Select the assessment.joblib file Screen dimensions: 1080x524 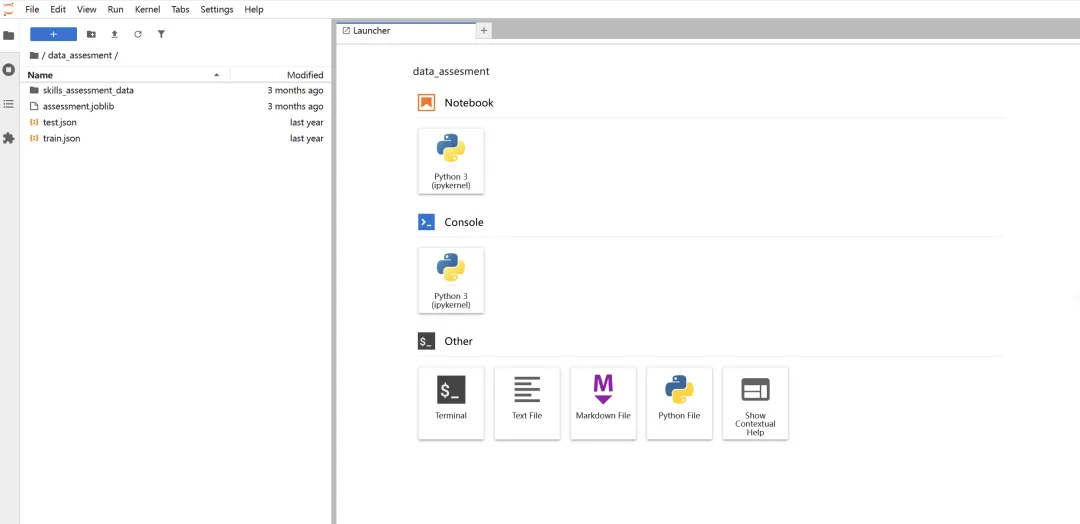[x=176, y=106]
